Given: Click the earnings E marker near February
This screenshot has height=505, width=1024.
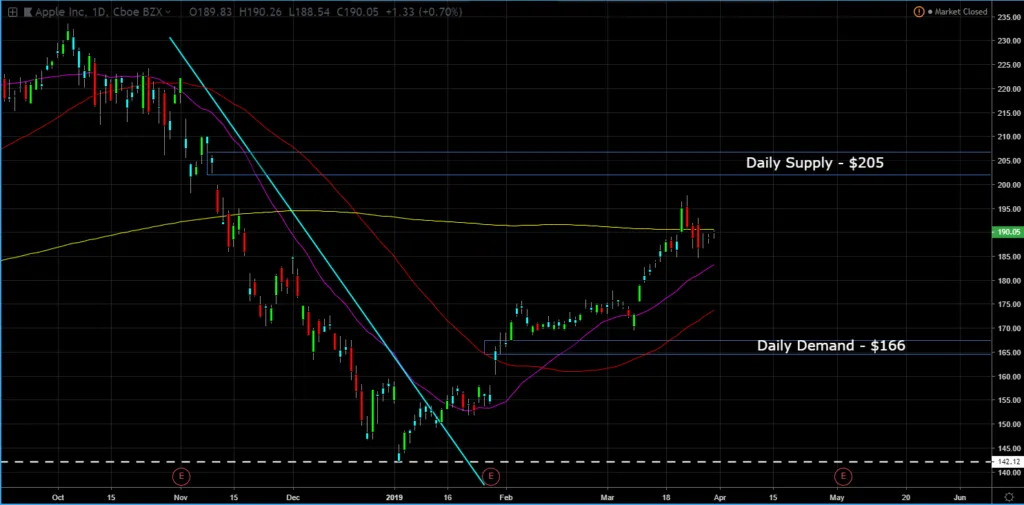Looking at the screenshot, I should point(490,476).
